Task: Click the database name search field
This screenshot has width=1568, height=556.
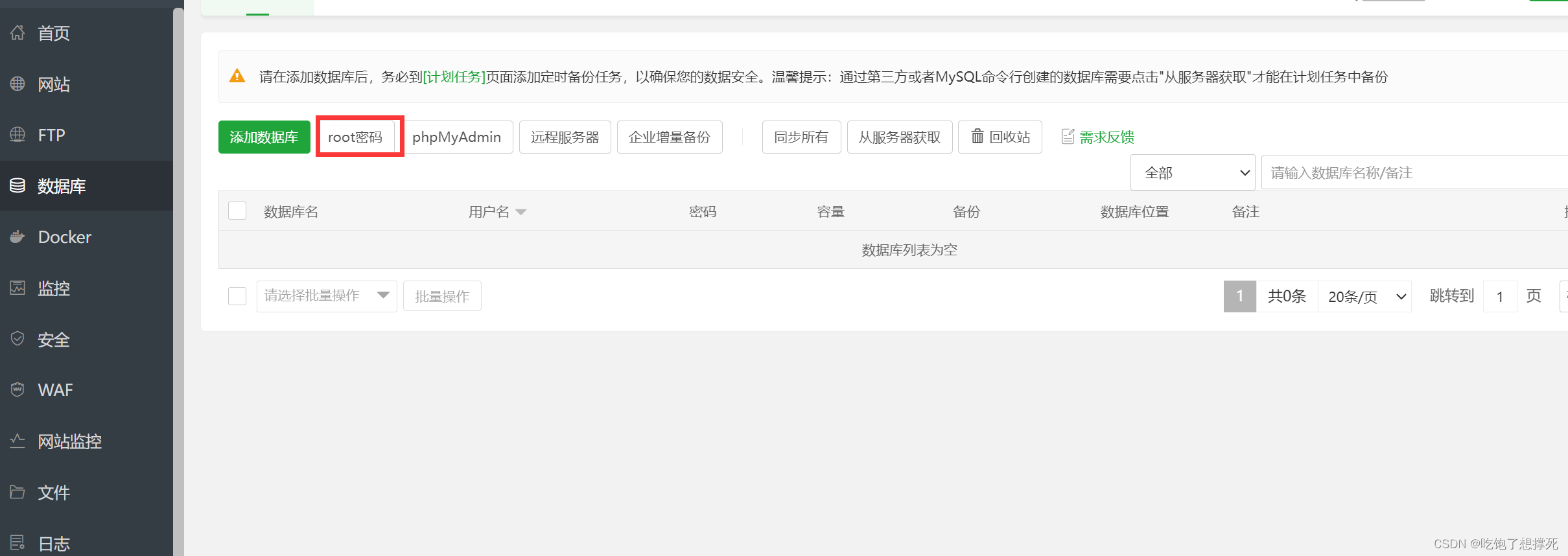Action: pos(1414,173)
